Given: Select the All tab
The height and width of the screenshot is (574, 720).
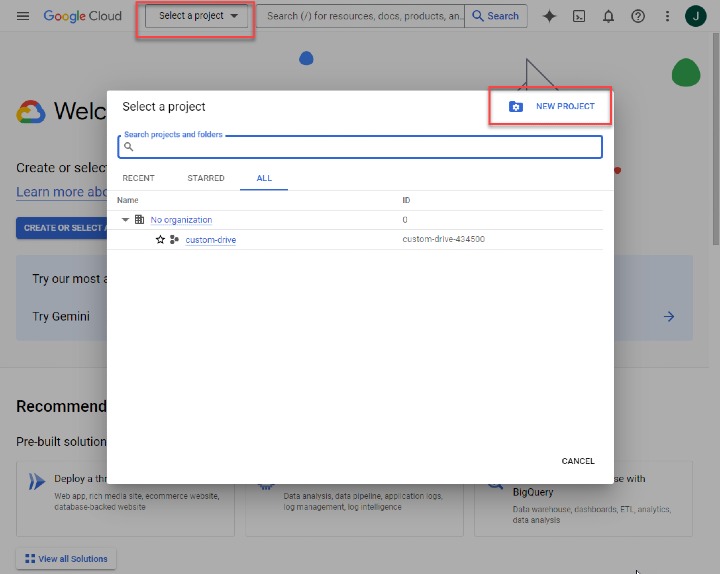Looking at the screenshot, I should pos(264,178).
